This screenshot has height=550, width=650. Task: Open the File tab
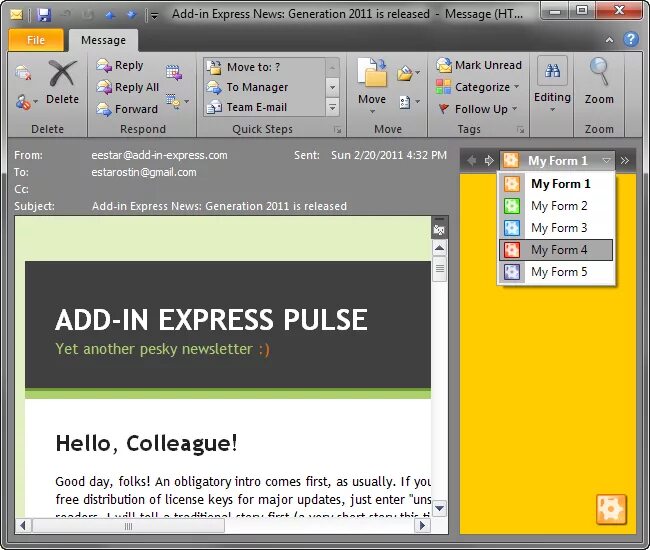[36, 40]
